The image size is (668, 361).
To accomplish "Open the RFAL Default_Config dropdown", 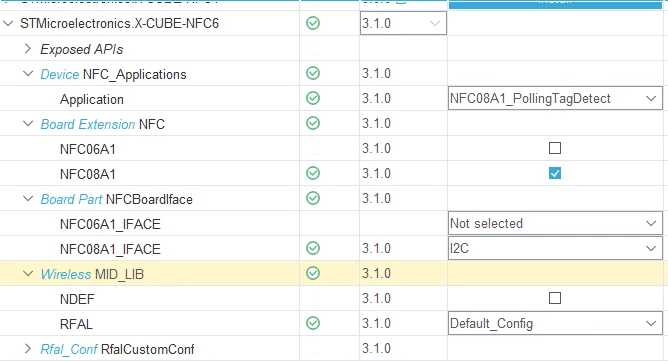I will pos(555,323).
